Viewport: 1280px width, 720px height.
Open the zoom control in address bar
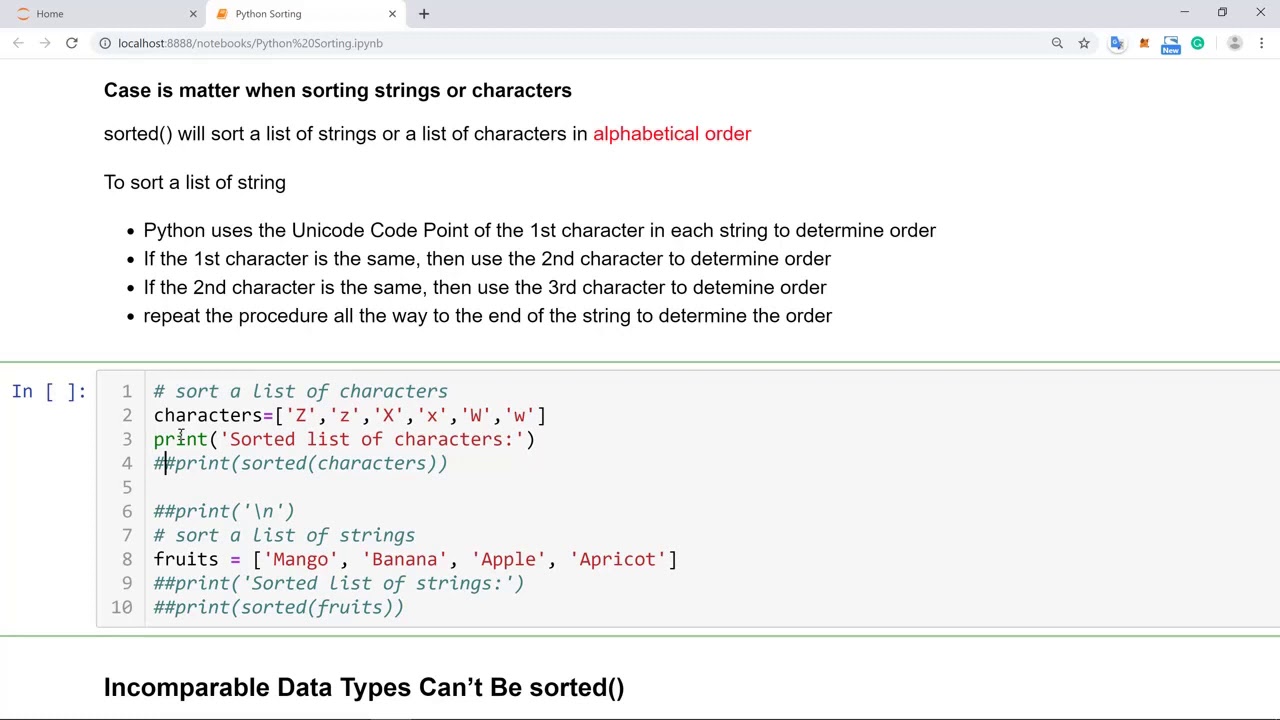click(x=1057, y=43)
